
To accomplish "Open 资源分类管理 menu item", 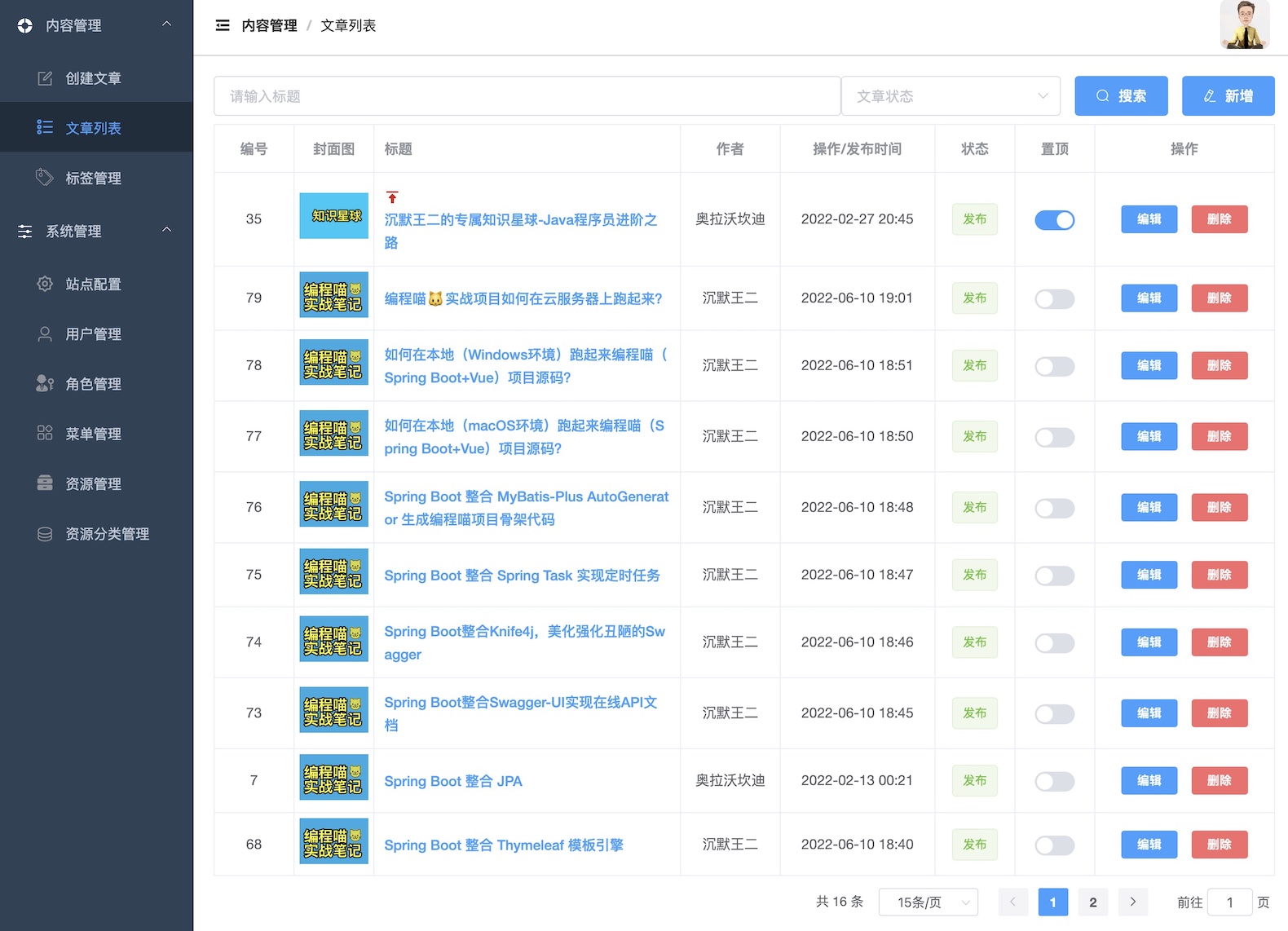I will coord(96,534).
